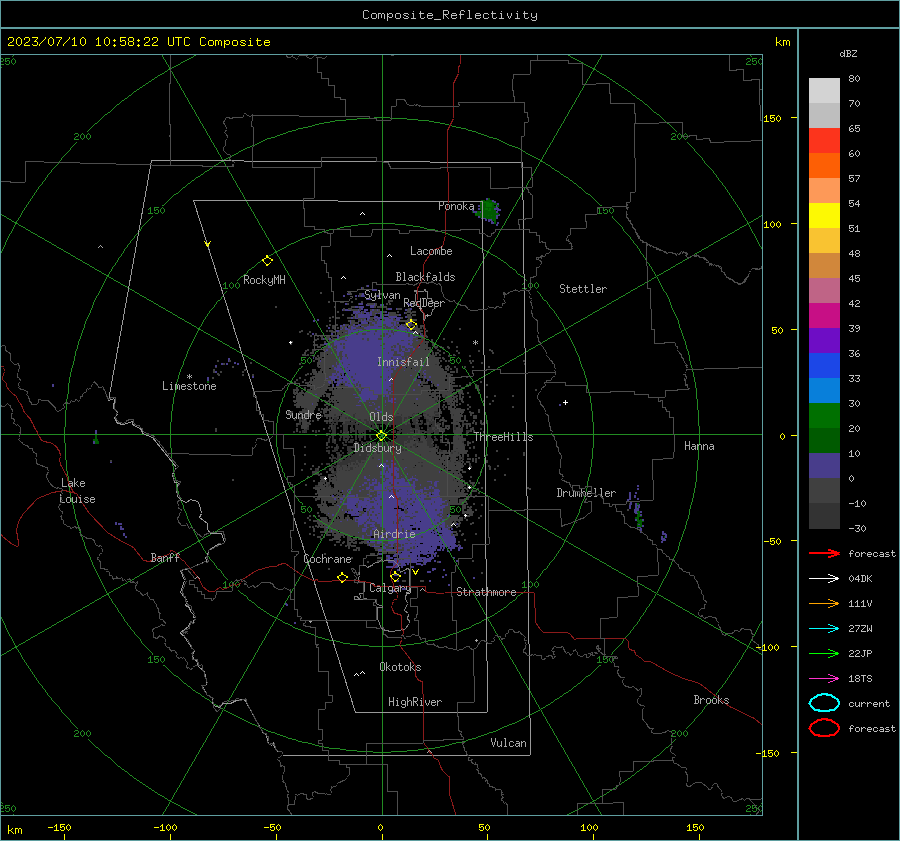
Task: Click the Airdrie city label
Action: coord(394,534)
